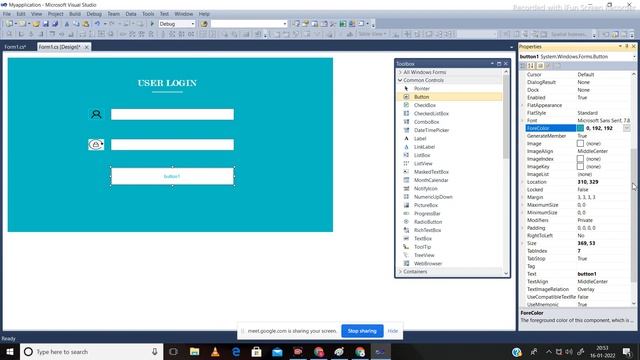Open the Debug configuration dropdown
Image resolution: width=640 pixels, height=360 pixels.
193,24
